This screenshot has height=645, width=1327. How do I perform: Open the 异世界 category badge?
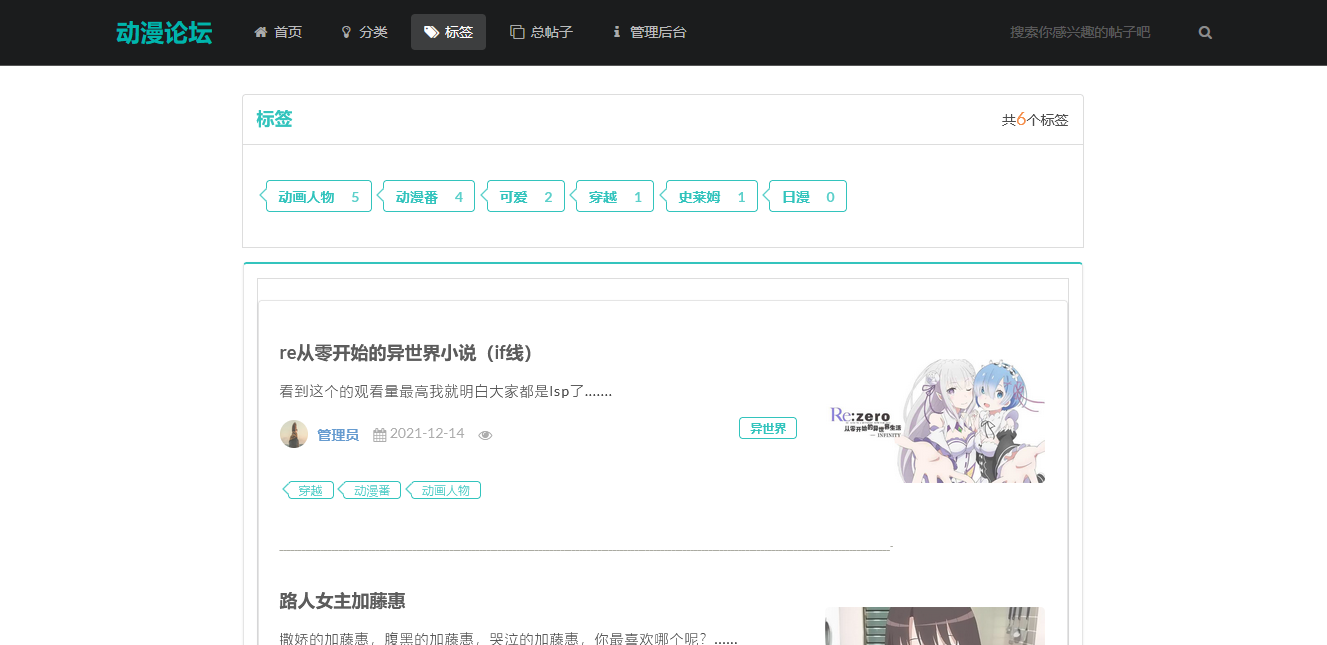[x=768, y=428]
